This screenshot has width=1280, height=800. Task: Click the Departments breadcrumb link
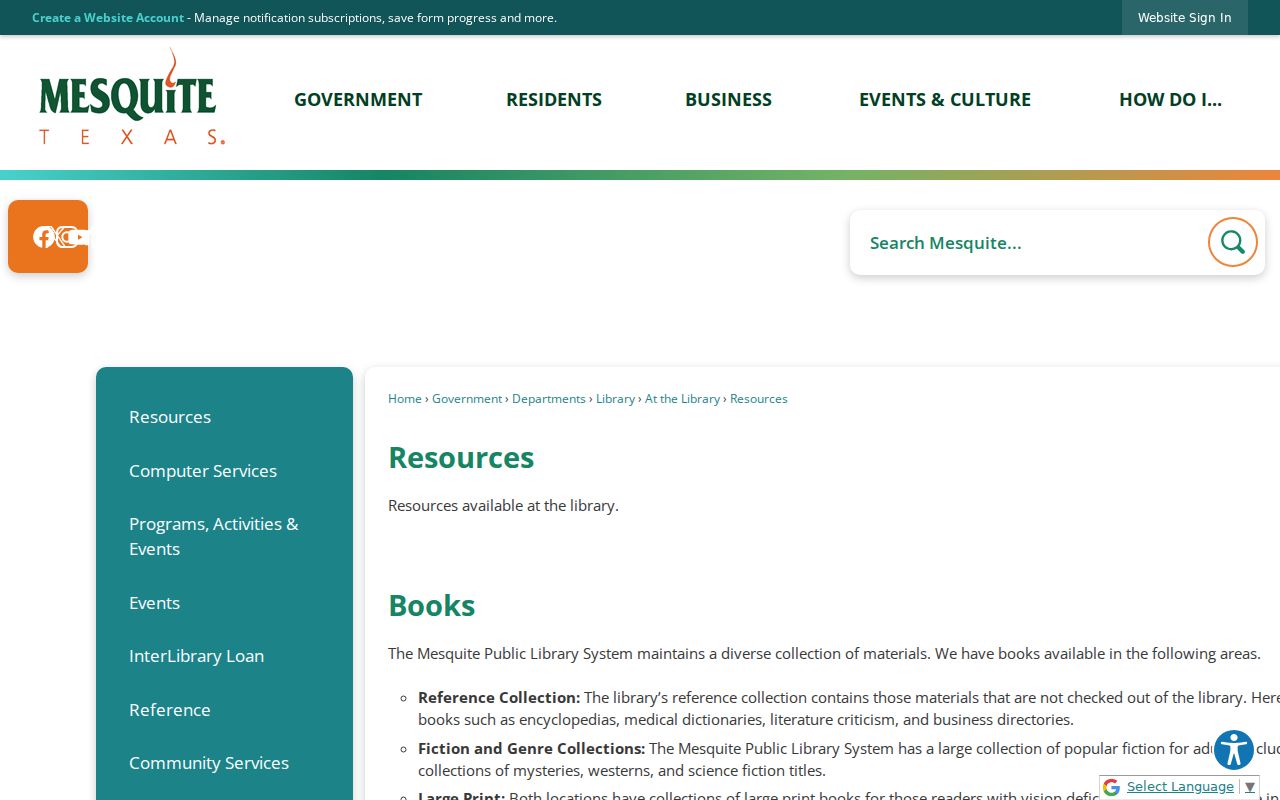(549, 398)
